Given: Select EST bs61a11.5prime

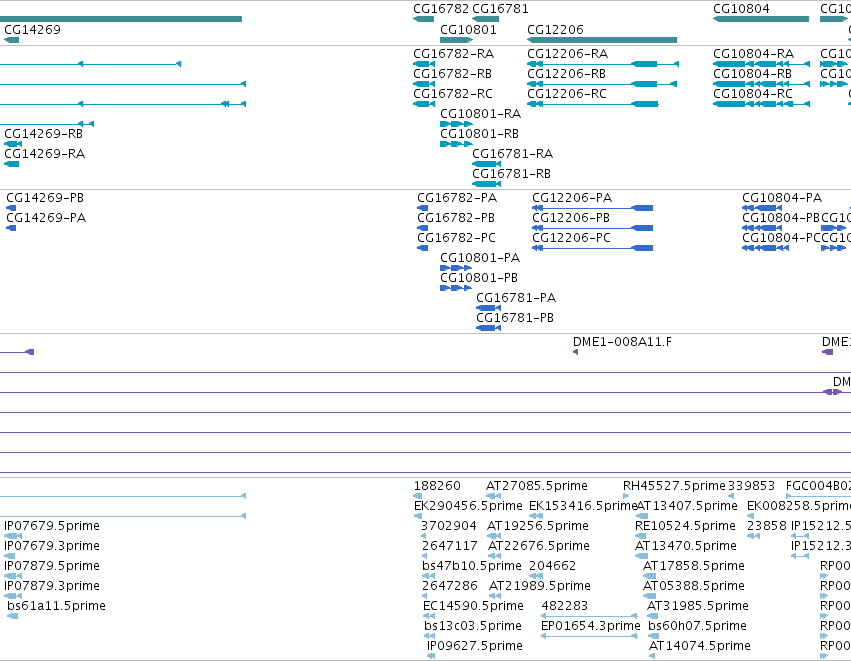Looking at the screenshot, I should click(x=56, y=606).
